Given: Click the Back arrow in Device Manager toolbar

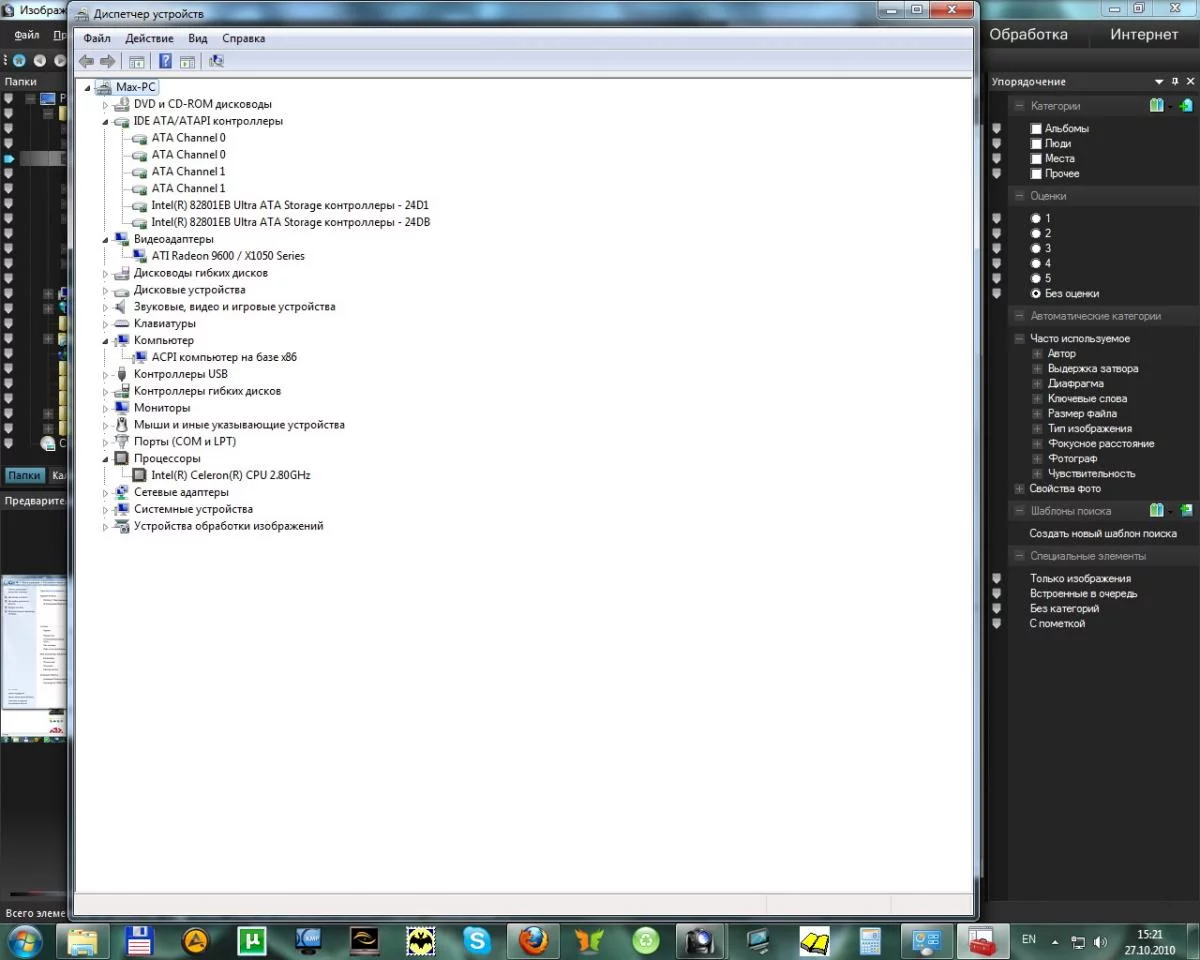Looking at the screenshot, I should click(x=87, y=61).
